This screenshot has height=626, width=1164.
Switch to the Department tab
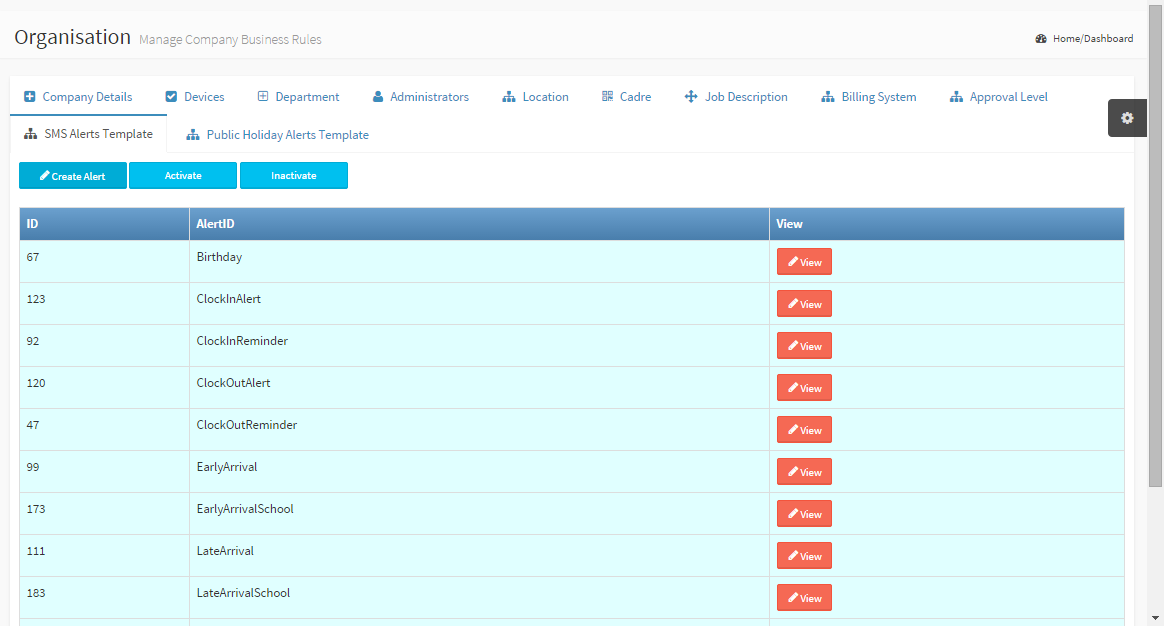pyautogui.click(x=307, y=97)
